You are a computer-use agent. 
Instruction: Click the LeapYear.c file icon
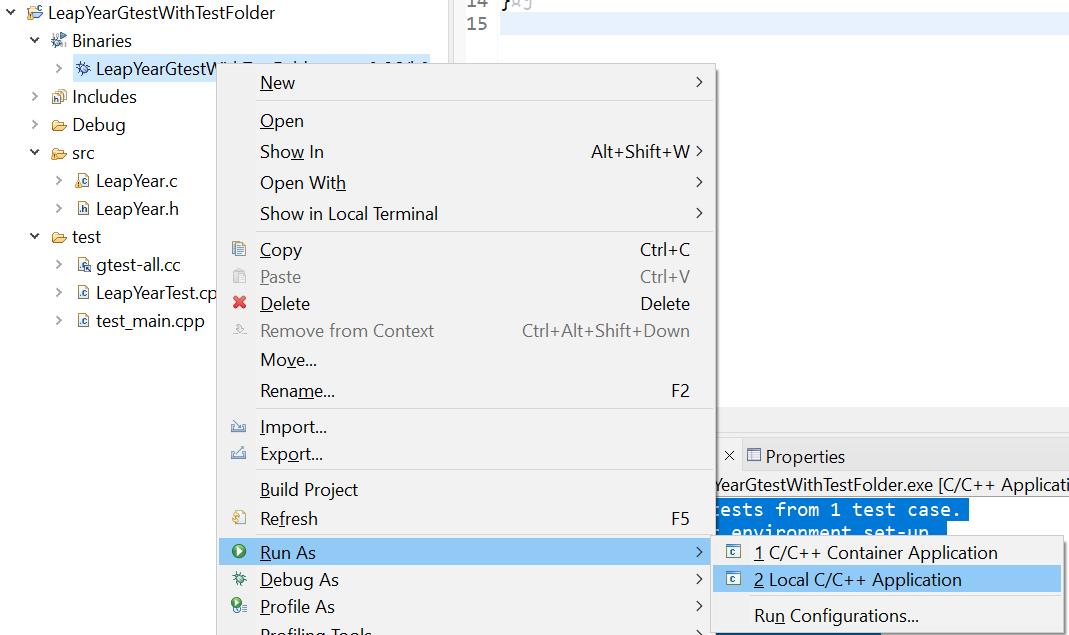click(x=82, y=181)
